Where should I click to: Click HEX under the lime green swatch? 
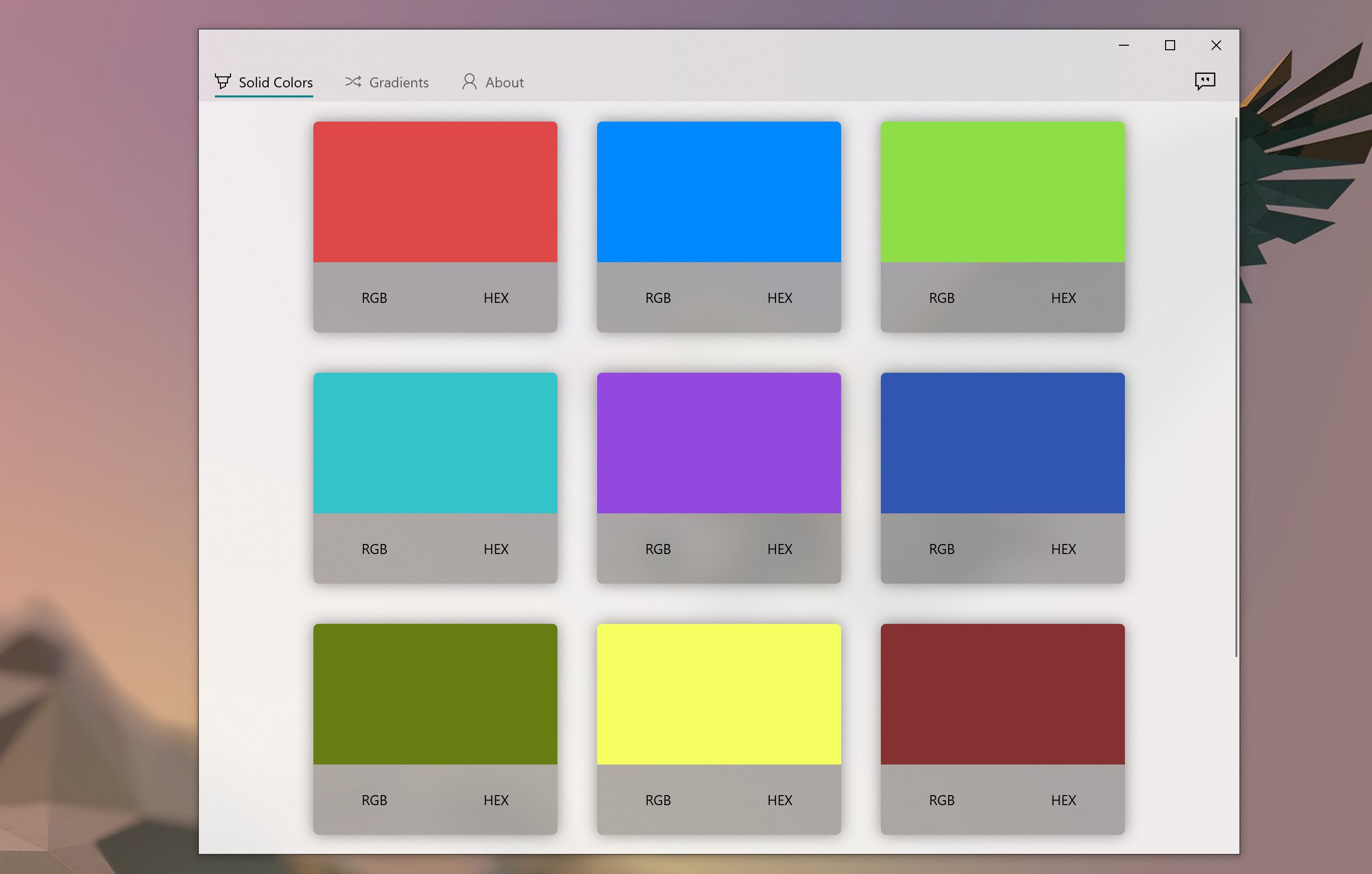point(1063,298)
